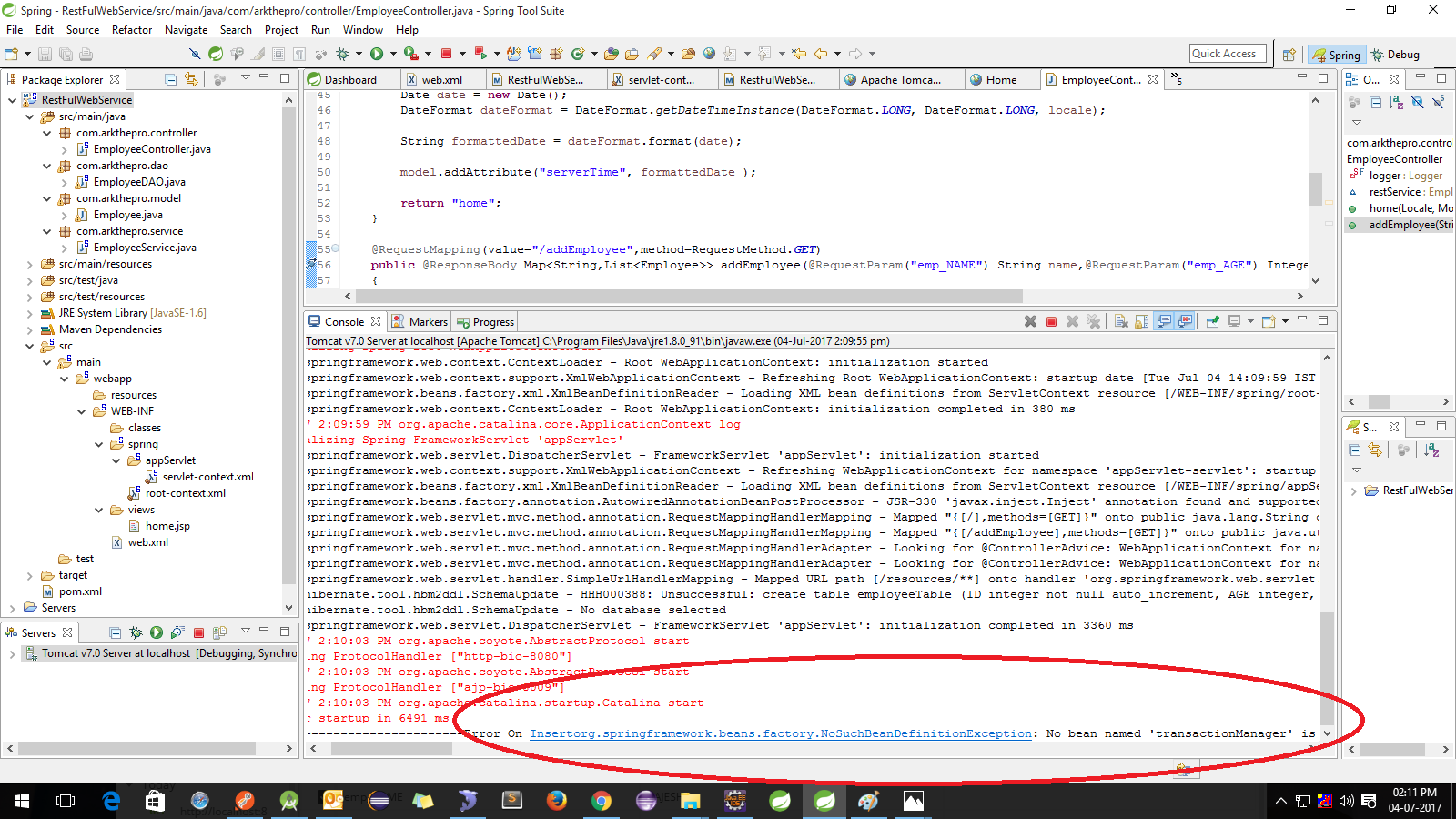Navigate back using the yellow back arrow icon
This screenshot has height=819, width=1456.
click(821, 55)
